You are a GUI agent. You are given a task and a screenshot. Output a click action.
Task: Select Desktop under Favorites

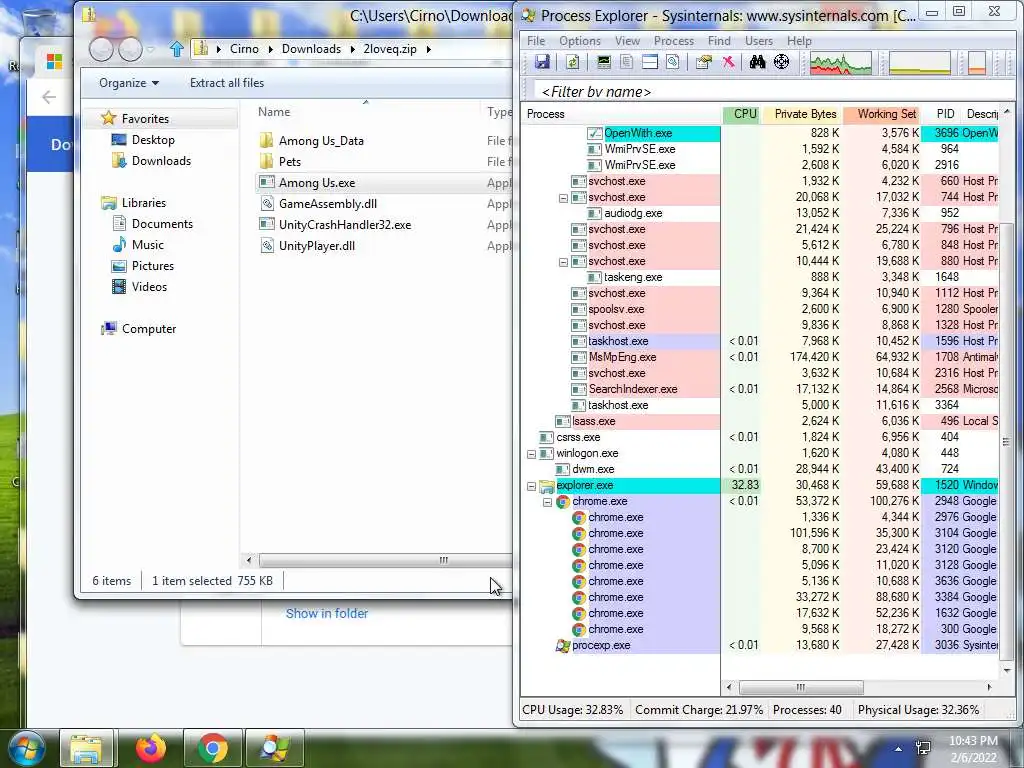point(153,140)
